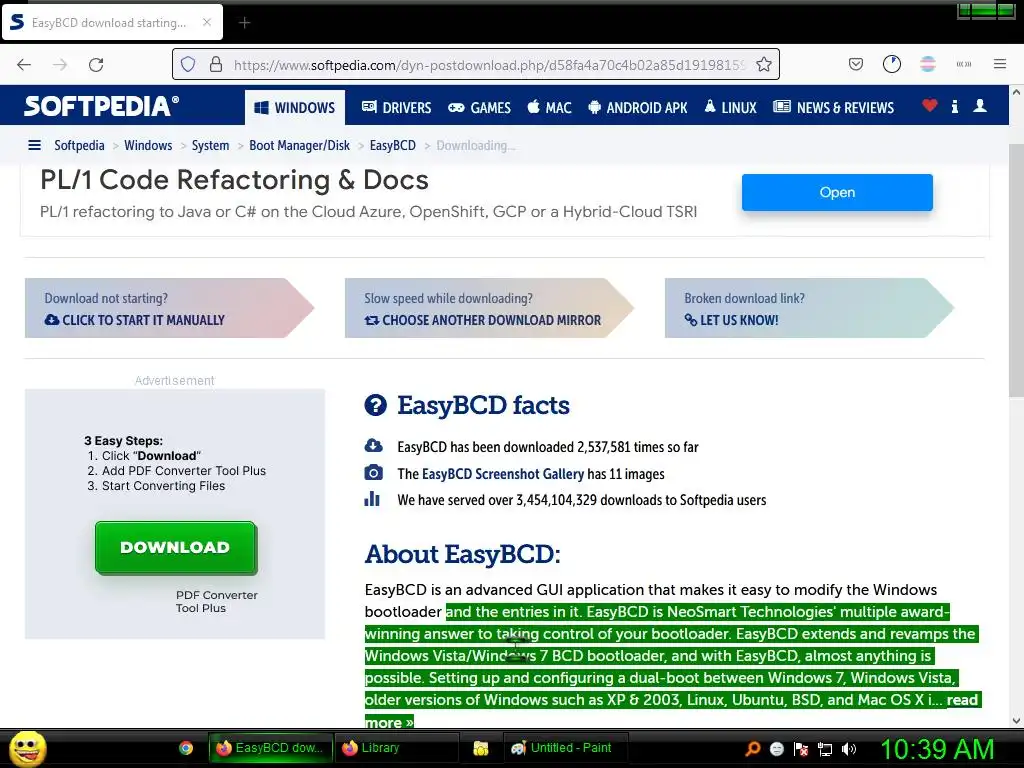Open the EasyBCD Screenshot Gallery link
1024x768 pixels.
coord(502,474)
